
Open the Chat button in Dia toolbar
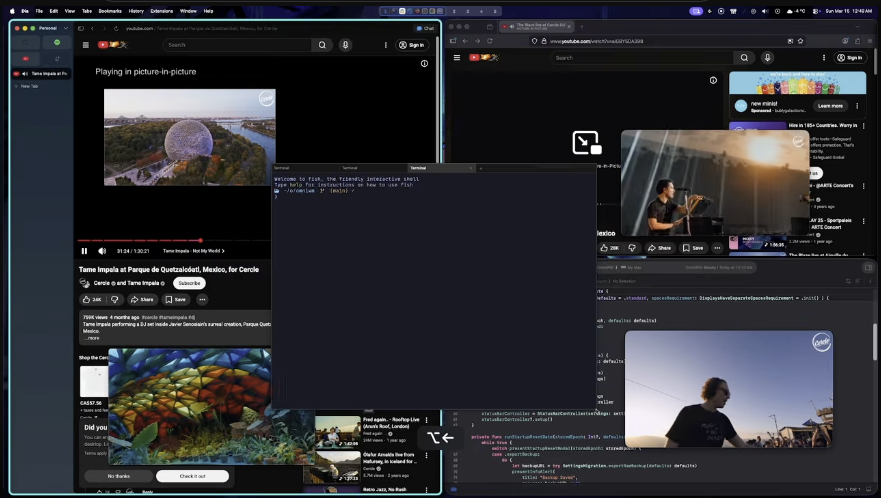[x=425, y=28]
